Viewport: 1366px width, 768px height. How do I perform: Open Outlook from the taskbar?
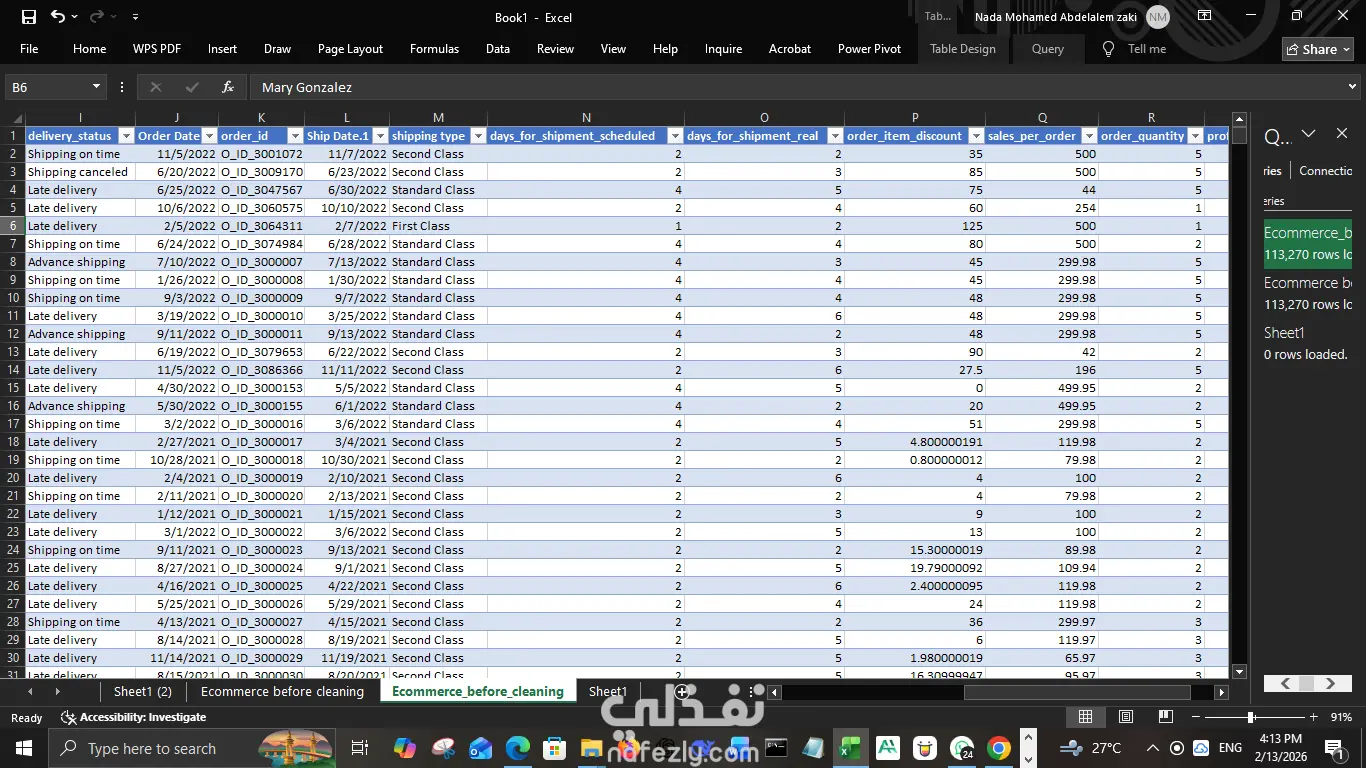(x=480, y=748)
